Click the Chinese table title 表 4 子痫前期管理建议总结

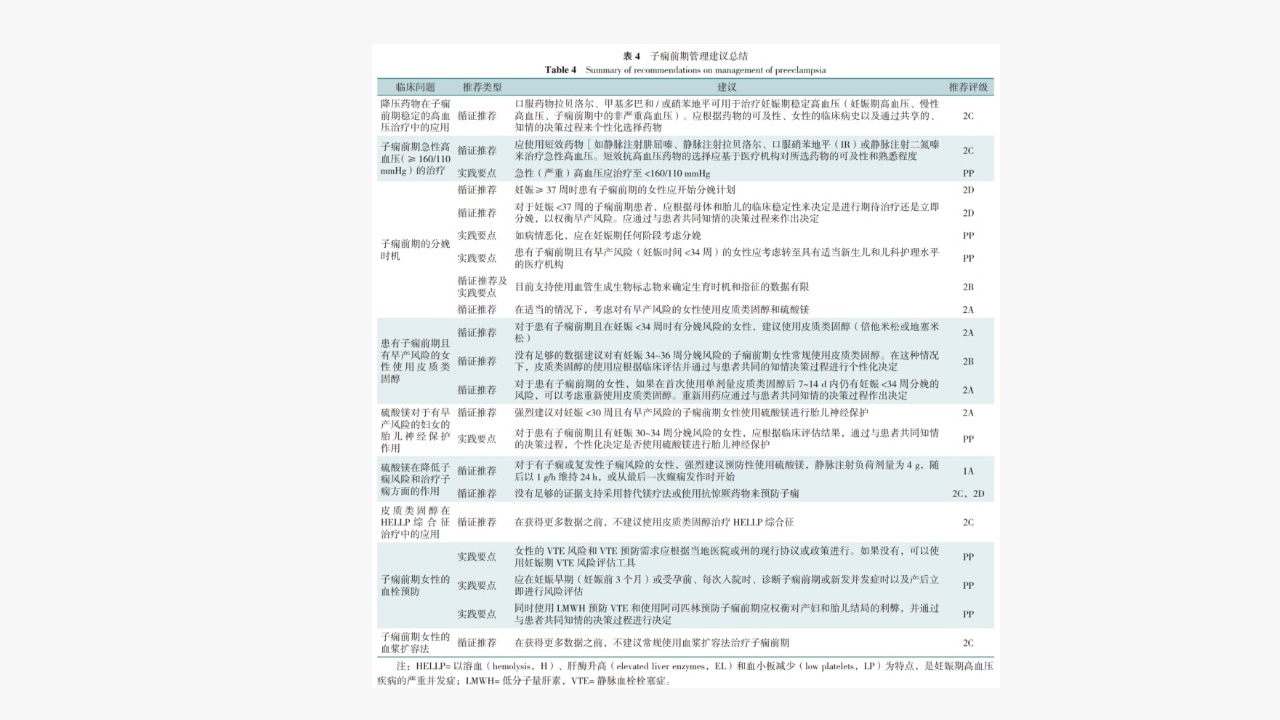pyautogui.click(x=685, y=56)
